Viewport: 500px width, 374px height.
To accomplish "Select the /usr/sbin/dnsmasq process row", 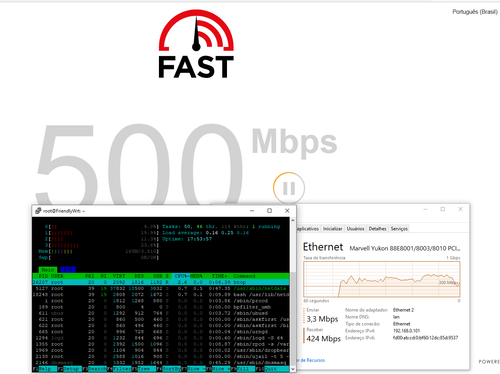I will click(x=161, y=363).
